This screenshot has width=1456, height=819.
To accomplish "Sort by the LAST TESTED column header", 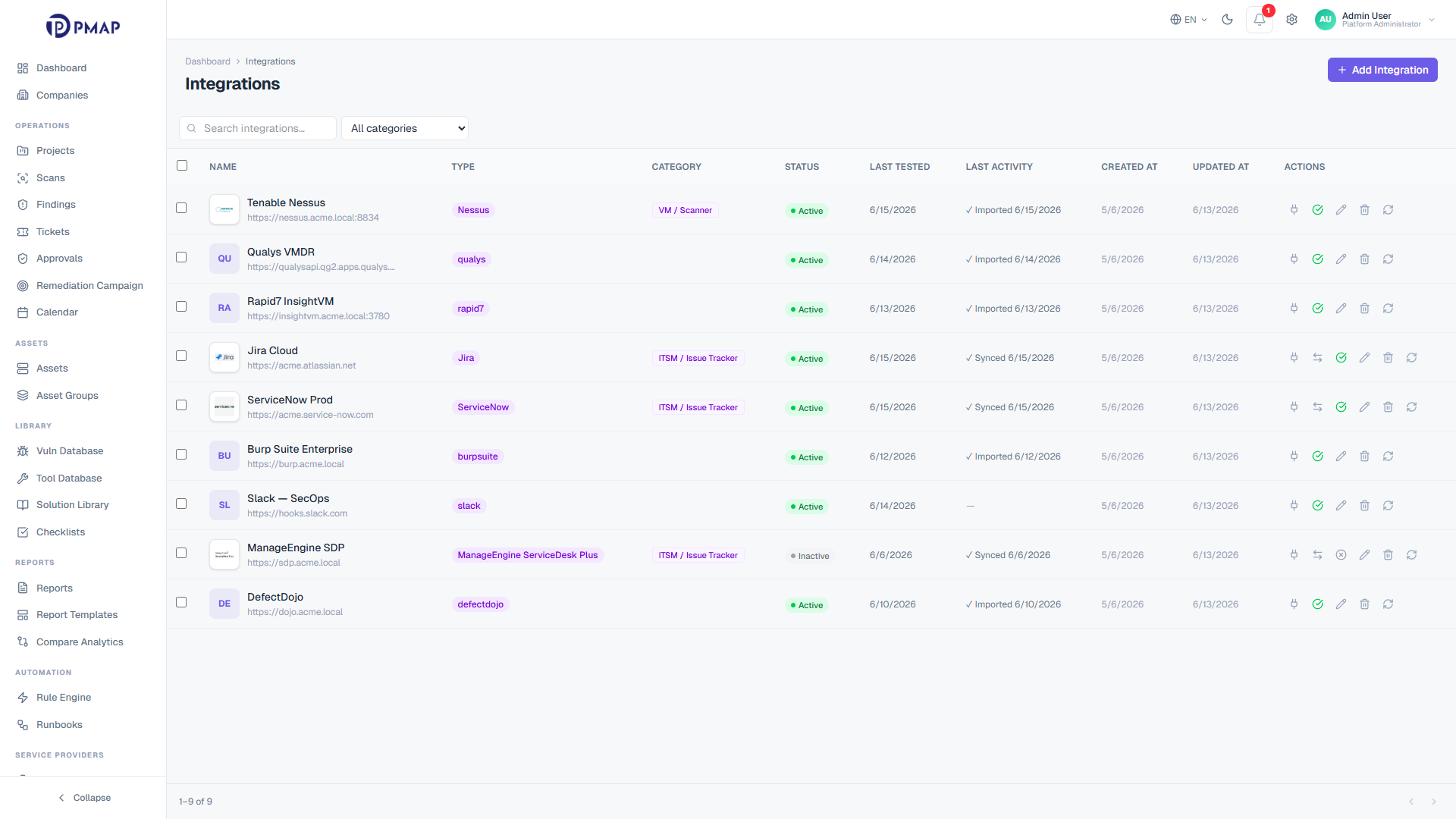I will (899, 167).
